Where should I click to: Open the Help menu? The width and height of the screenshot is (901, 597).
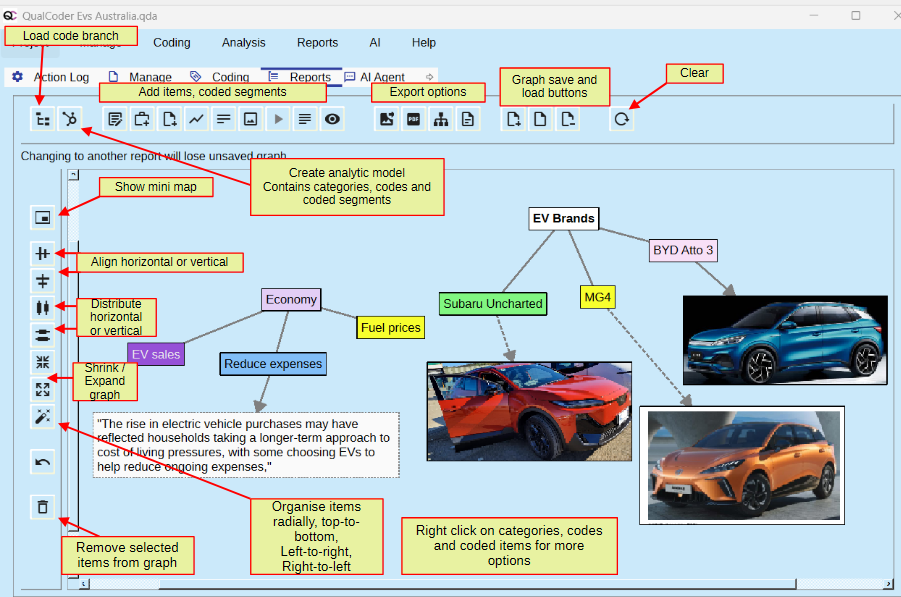(x=423, y=43)
